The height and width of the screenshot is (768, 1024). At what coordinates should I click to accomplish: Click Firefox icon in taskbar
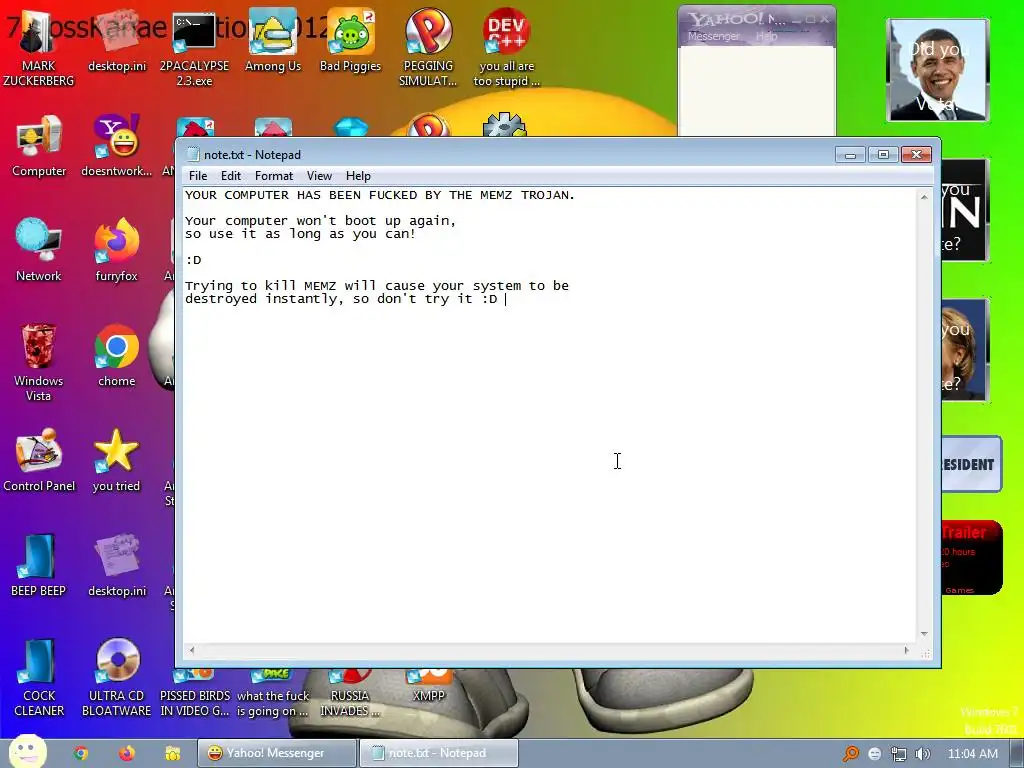point(127,754)
